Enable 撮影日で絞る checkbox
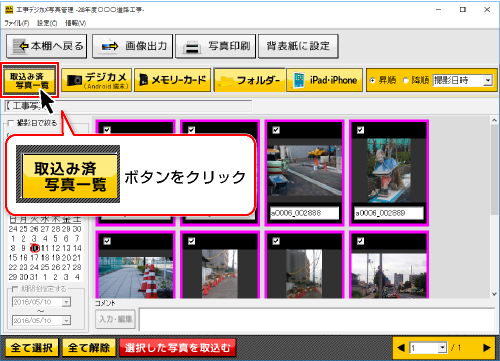 [11, 123]
